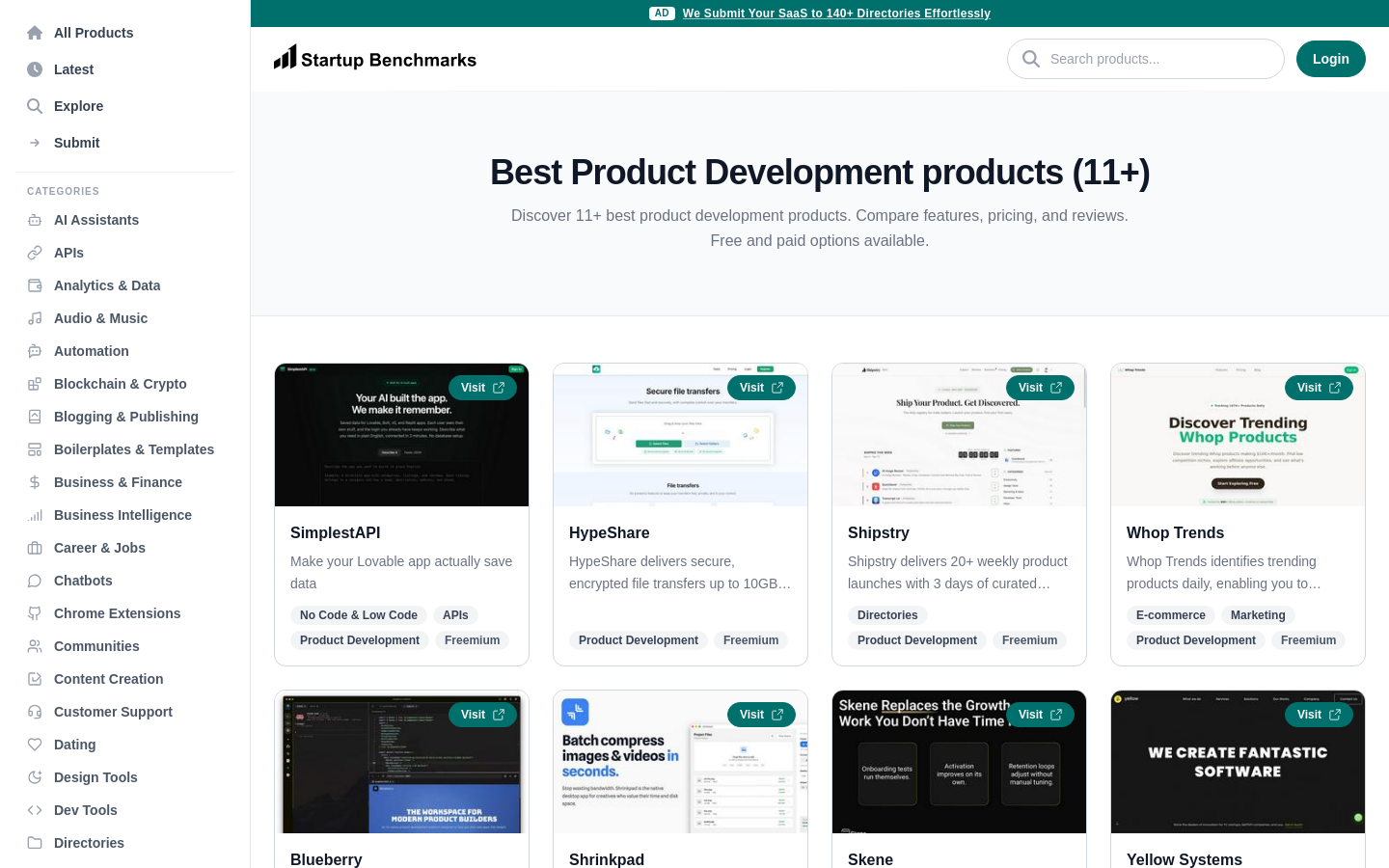The height and width of the screenshot is (868, 1389).
Task: Click the Business Intelligence bar-chart icon
Action: [35, 515]
